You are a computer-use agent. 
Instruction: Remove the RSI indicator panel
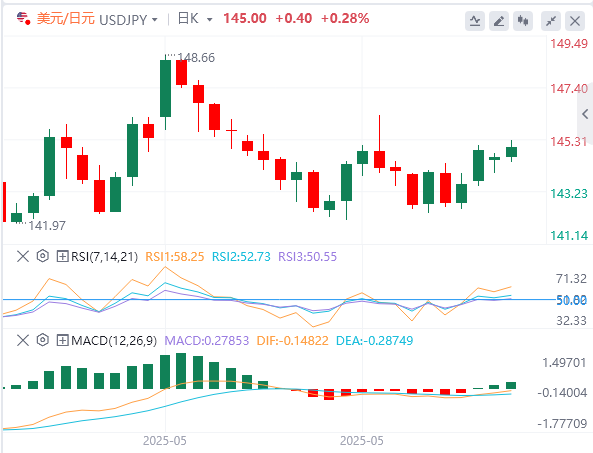coord(23,256)
